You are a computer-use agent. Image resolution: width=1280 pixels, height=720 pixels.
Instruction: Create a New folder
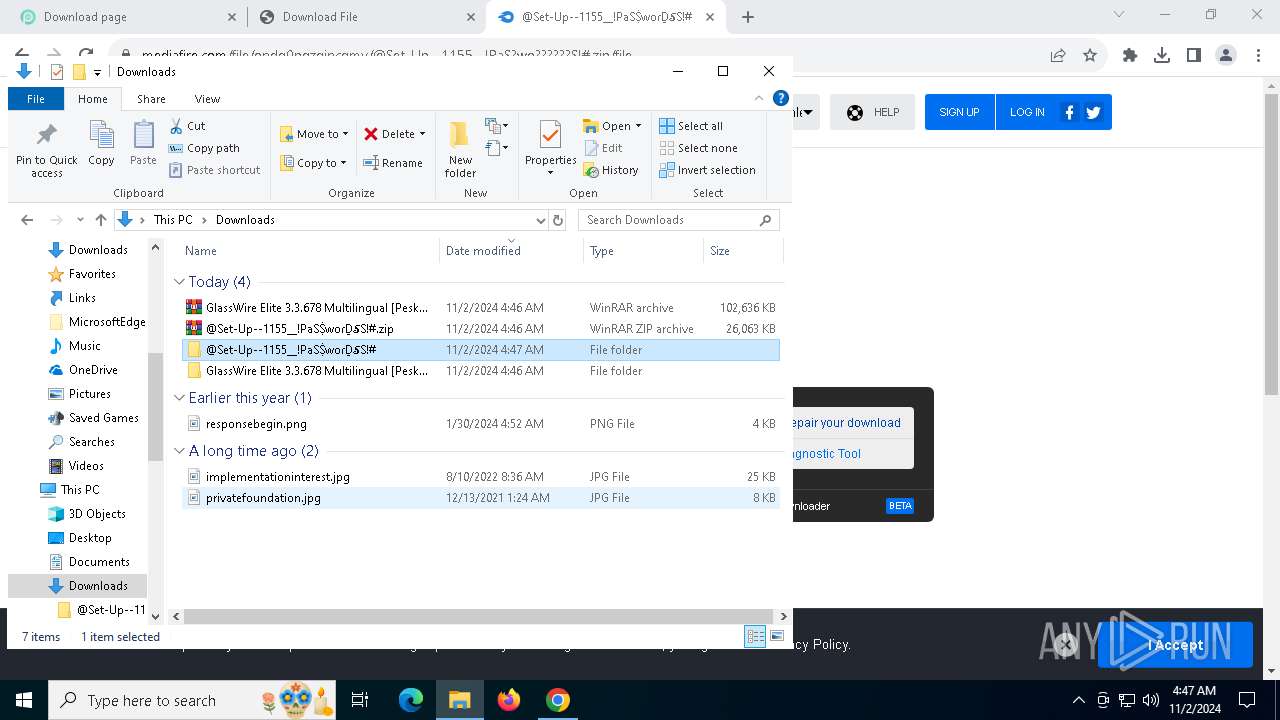(460, 150)
